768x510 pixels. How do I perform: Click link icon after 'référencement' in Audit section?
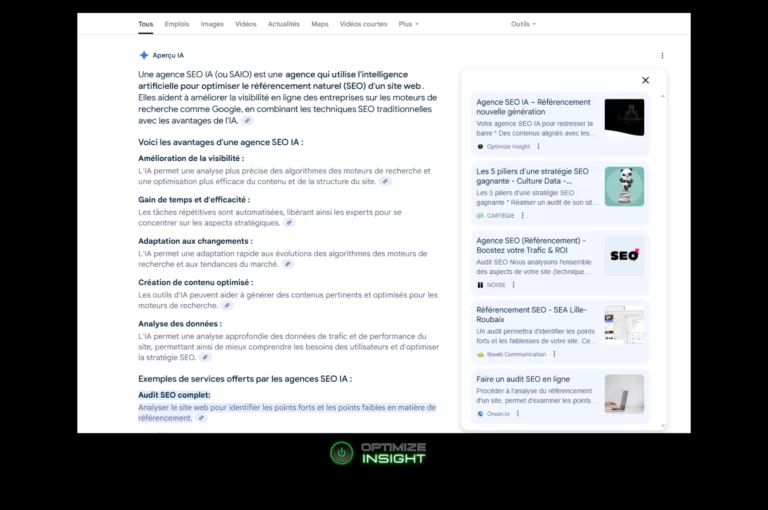click(x=201, y=418)
